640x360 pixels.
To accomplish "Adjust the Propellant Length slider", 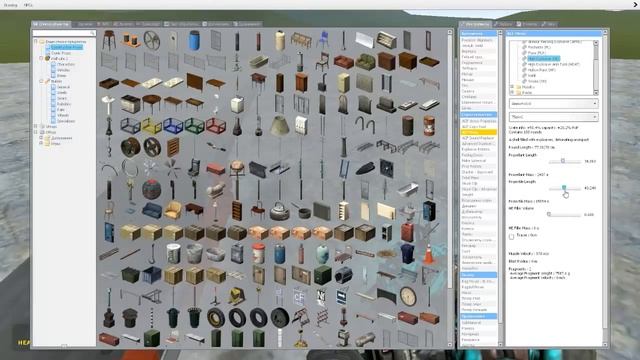I will pyautogui.click(x=564, y=161).
